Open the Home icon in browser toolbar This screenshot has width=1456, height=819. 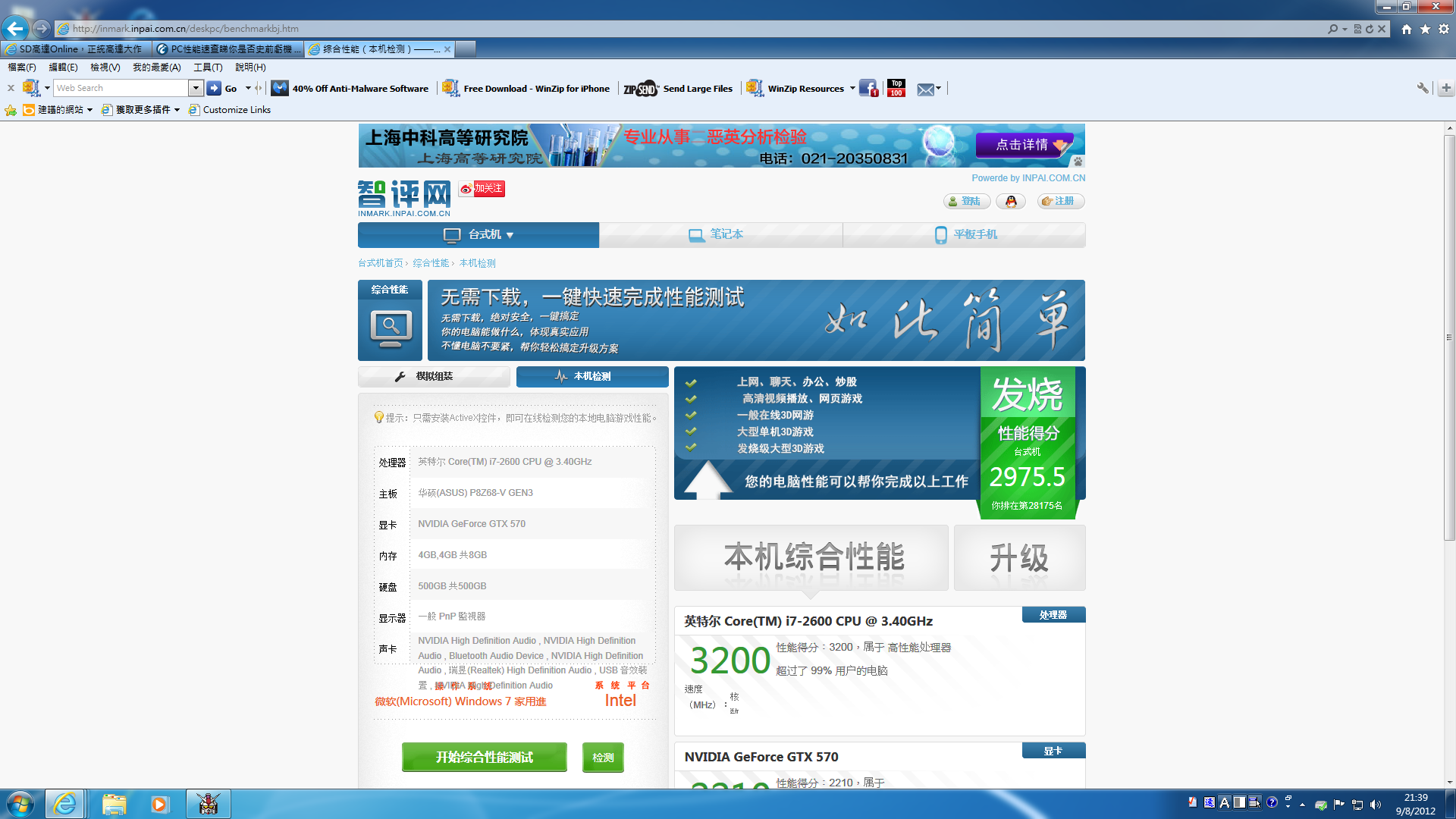pos(1407,29)
